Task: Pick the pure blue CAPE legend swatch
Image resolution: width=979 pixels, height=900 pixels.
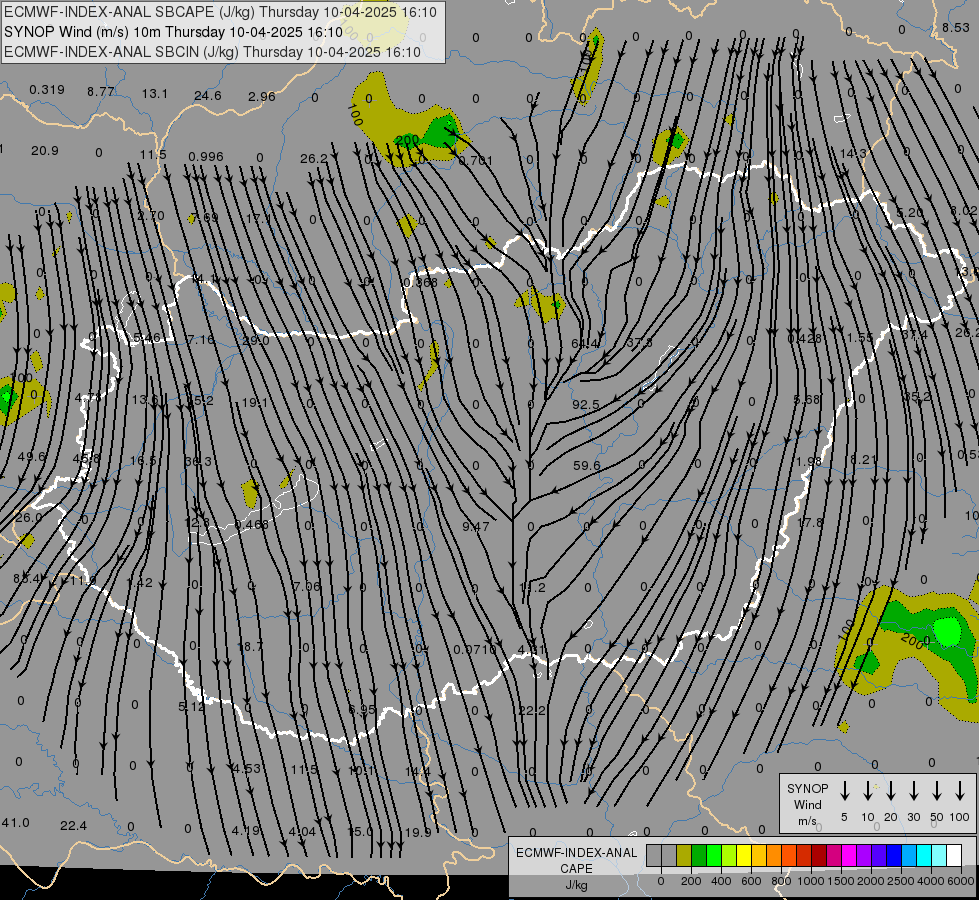Action: [893, 855]
